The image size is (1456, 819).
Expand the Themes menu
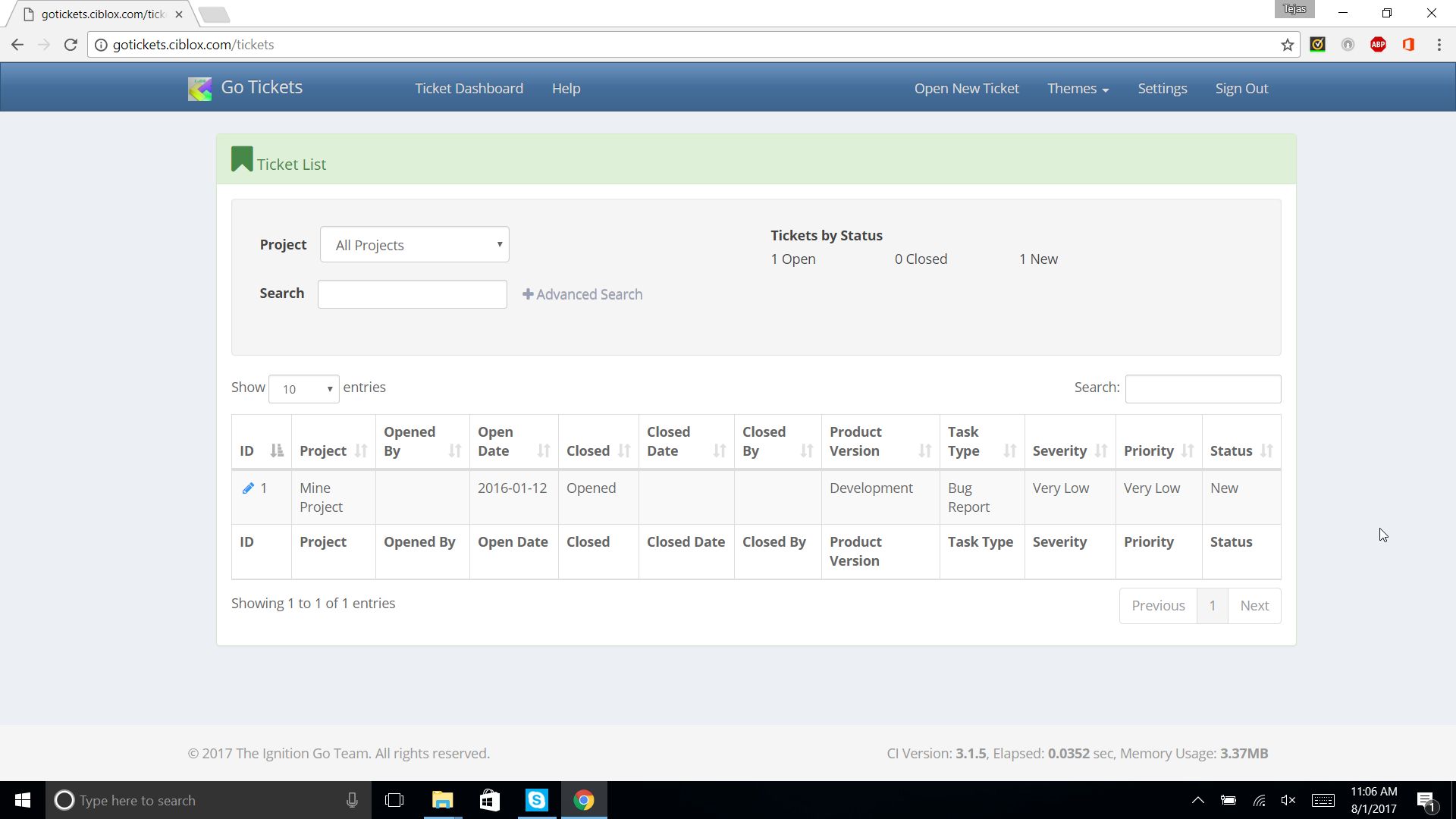coord(1078,89)
